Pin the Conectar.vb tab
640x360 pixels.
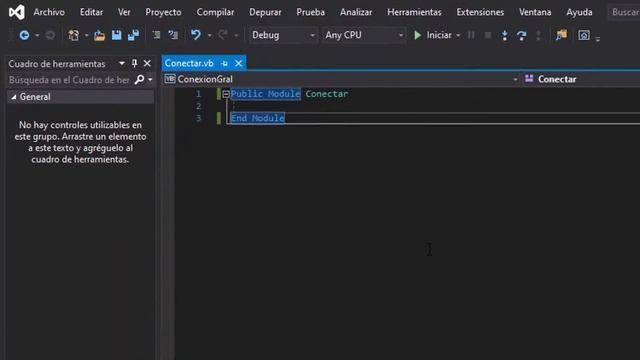click(224, 64)
